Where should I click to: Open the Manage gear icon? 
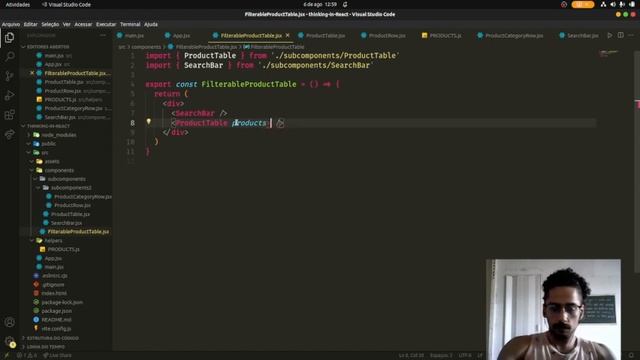tap(9, 341)
